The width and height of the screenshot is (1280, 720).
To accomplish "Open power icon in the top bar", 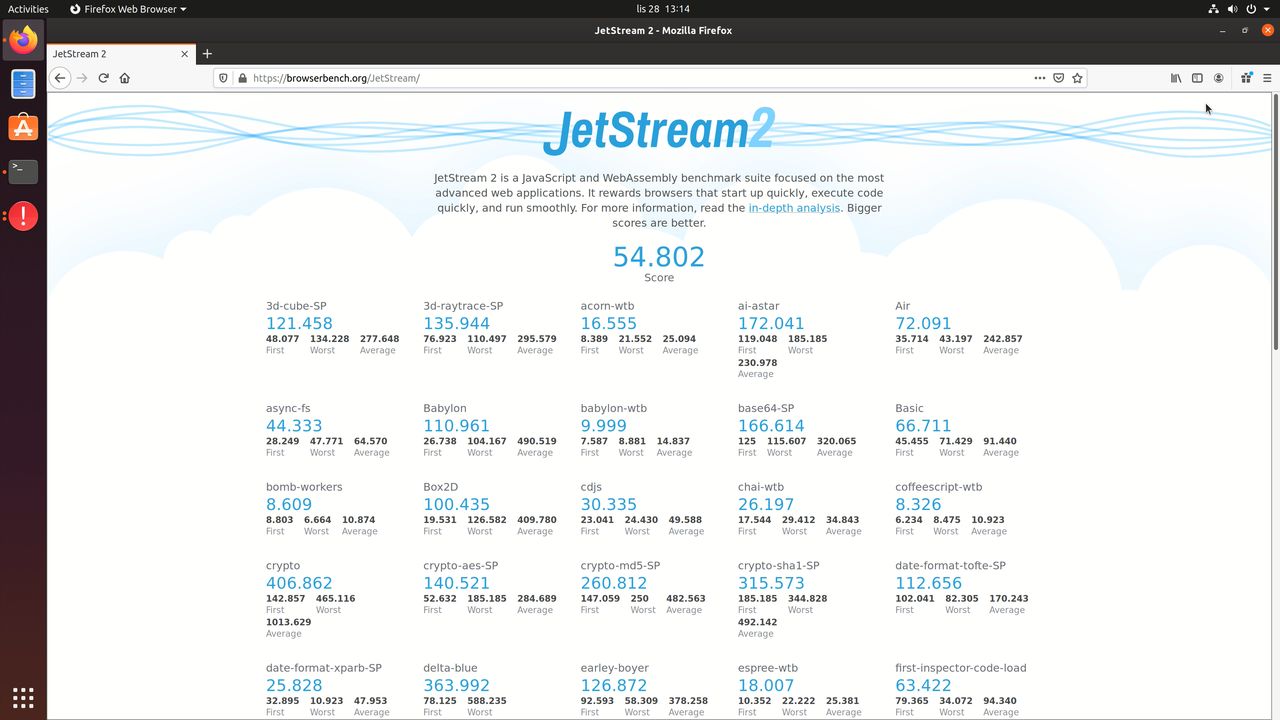I will click(1251, 9).
